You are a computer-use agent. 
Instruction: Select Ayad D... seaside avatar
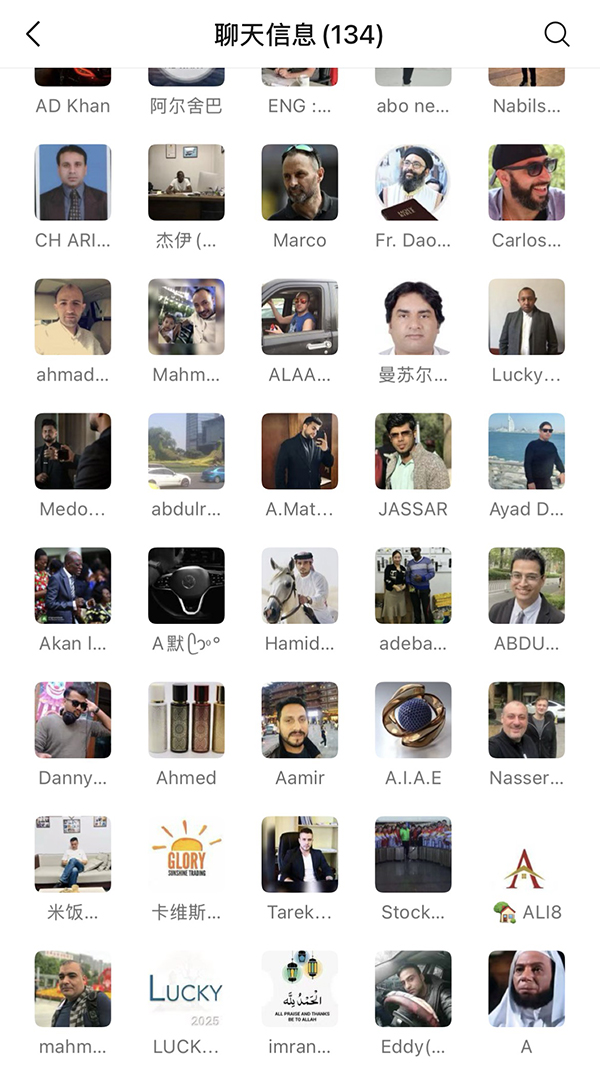(526, 451)
